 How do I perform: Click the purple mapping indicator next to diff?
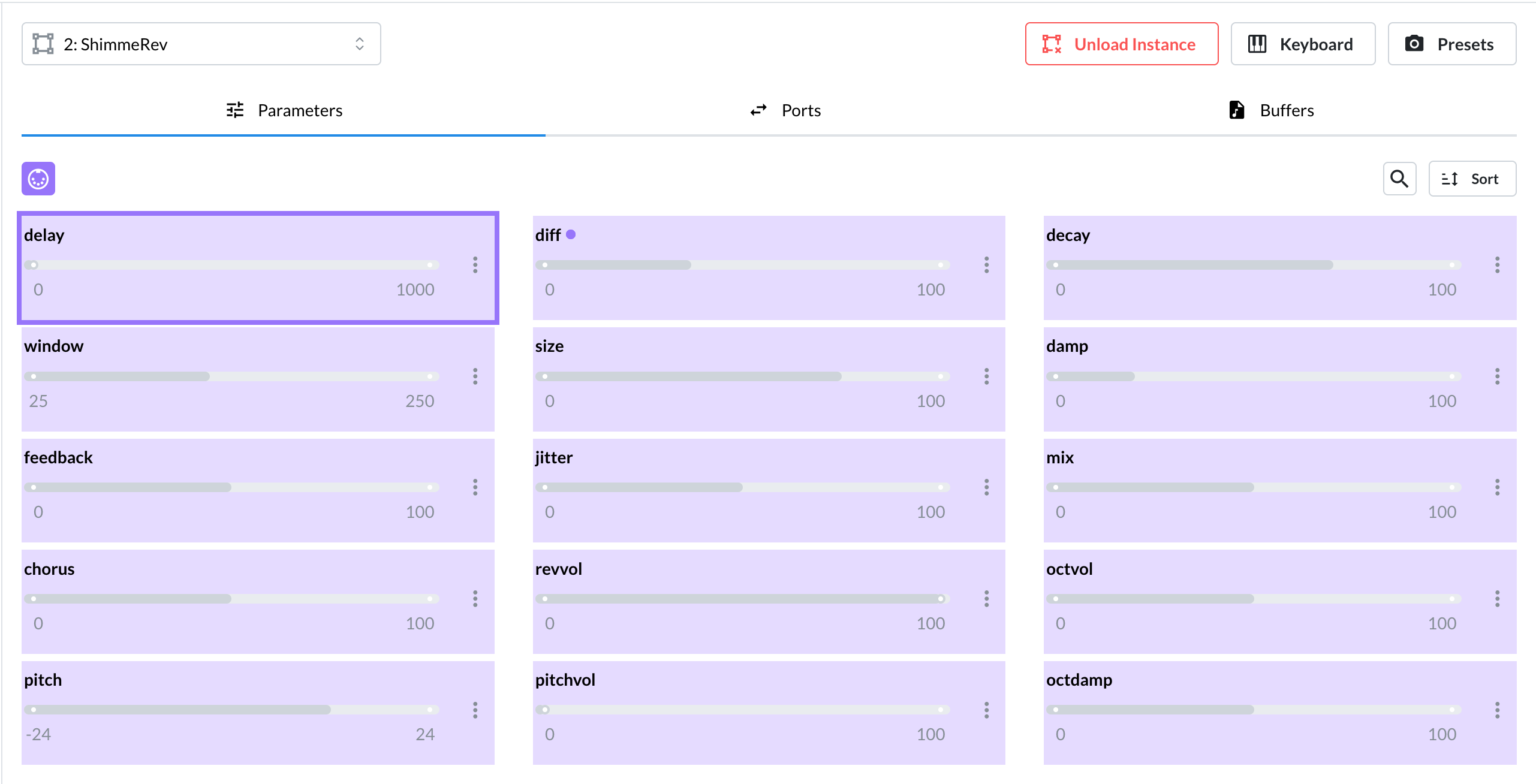tap(571, 234)
